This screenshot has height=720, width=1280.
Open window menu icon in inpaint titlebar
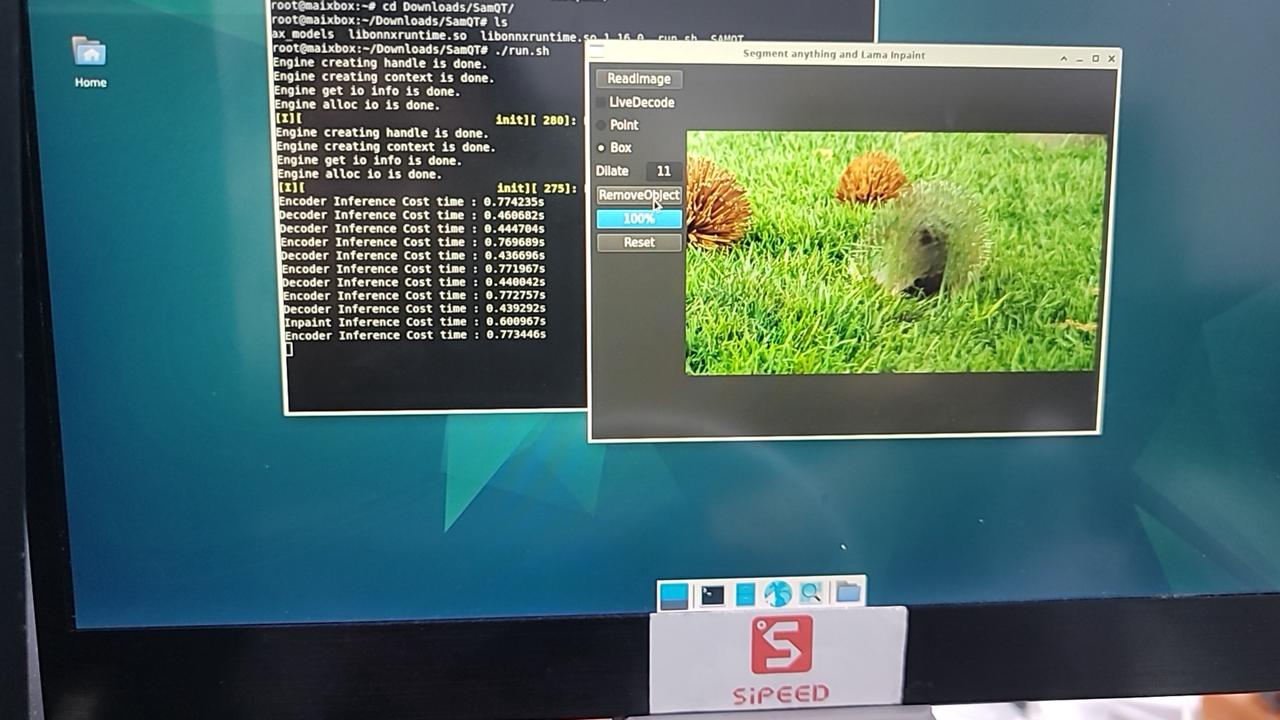pyautogui.click(x=597, y=49)
